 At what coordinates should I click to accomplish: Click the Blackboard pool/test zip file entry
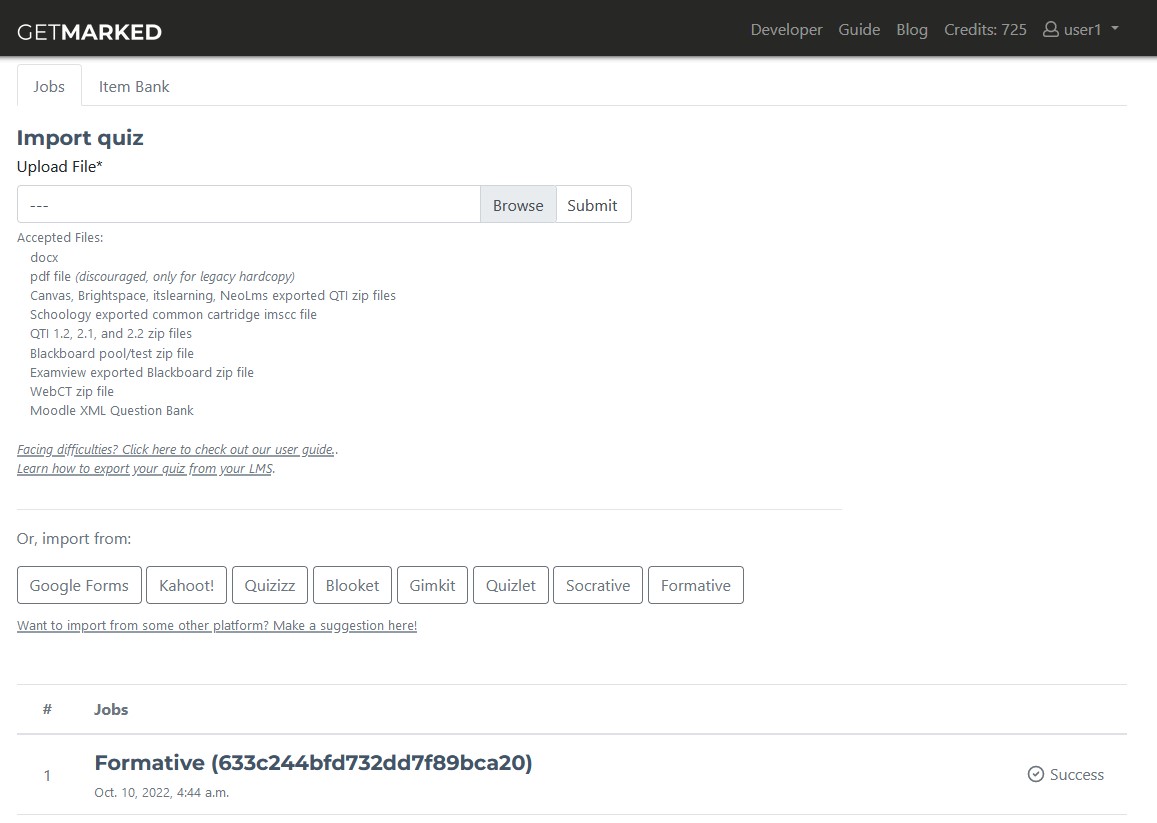[111, 354]
